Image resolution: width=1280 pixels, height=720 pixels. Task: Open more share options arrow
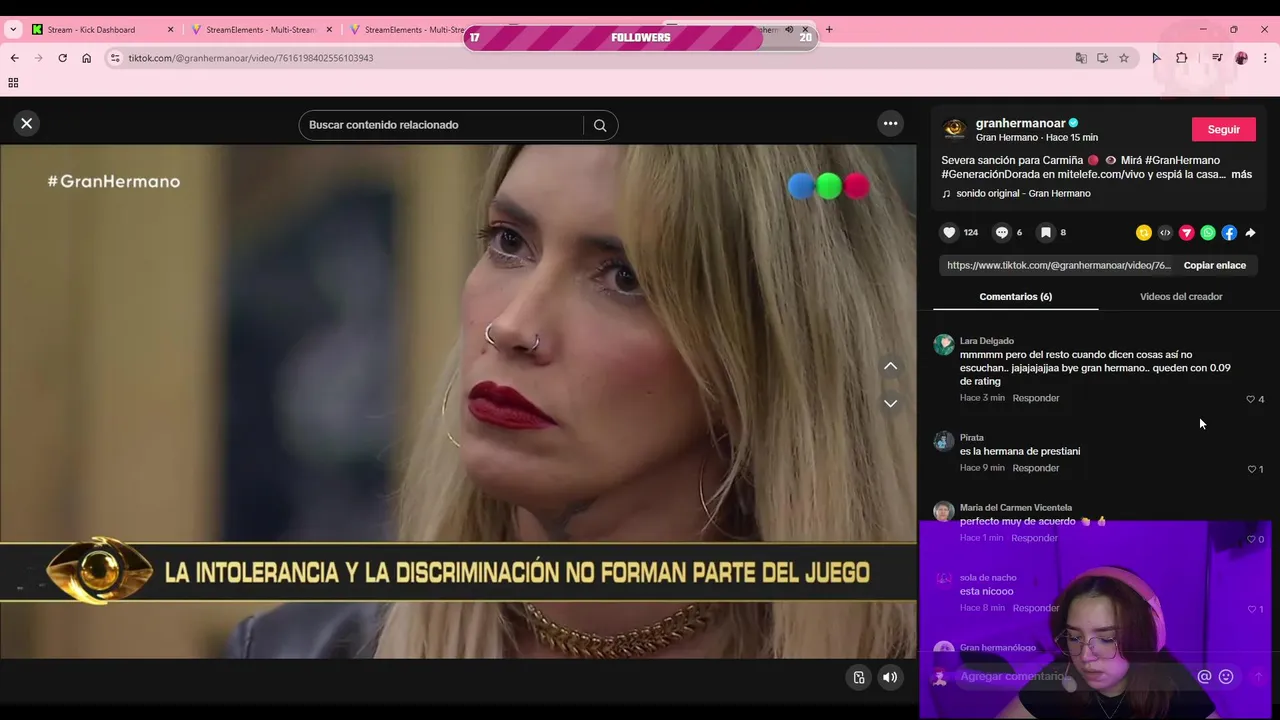tap(1250, 232)
